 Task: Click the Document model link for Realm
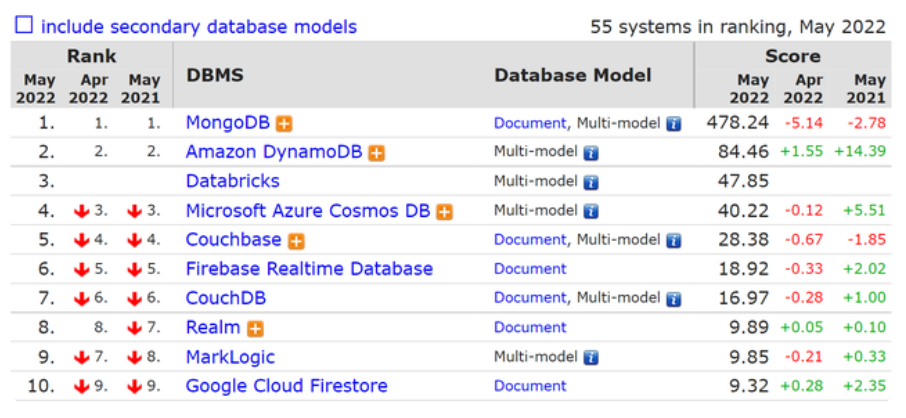(x=530, y=327)
